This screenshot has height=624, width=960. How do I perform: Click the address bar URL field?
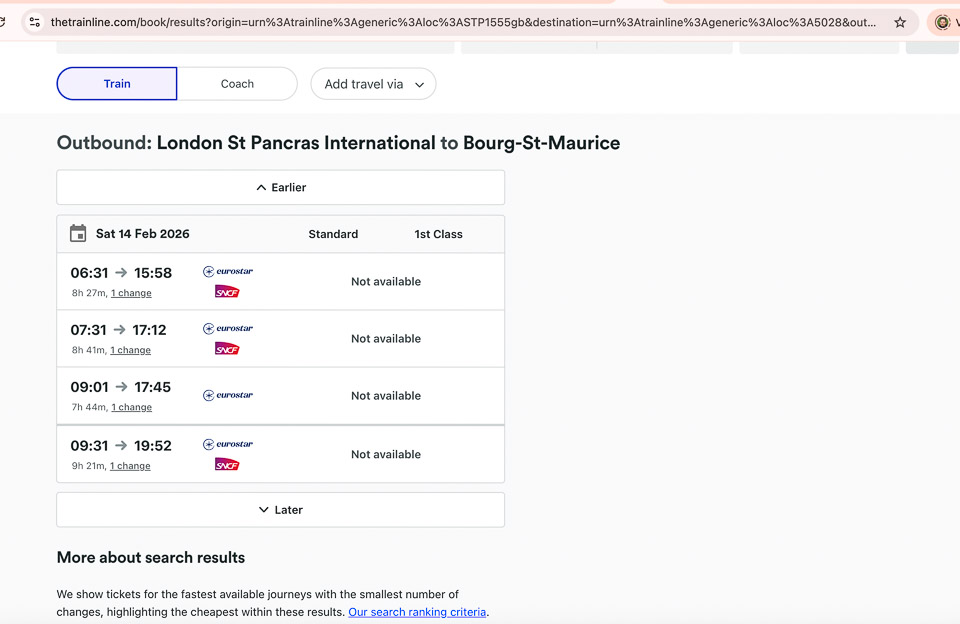(x=460, y=22)
